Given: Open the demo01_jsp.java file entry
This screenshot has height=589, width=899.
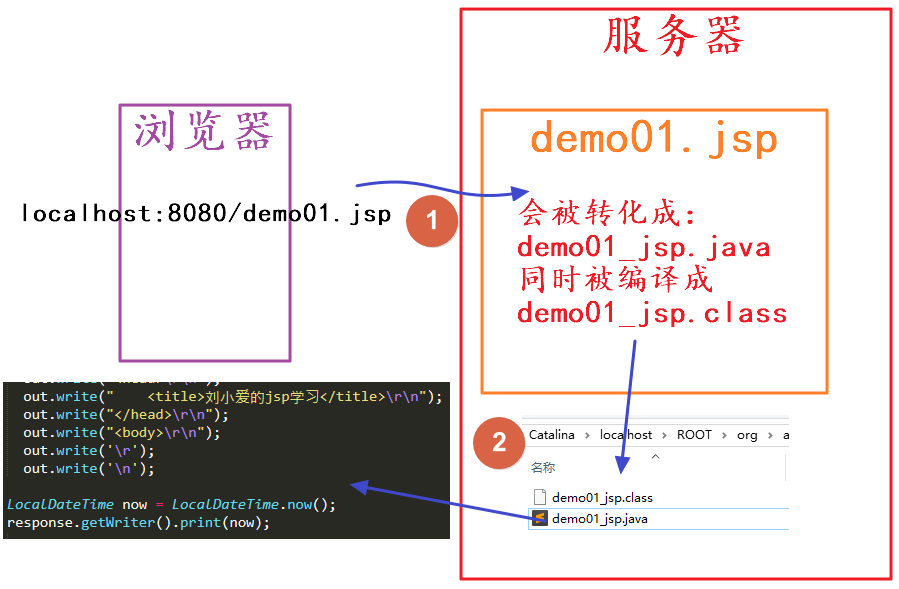Looking at the screenshot, I should [x=658, y=518].
